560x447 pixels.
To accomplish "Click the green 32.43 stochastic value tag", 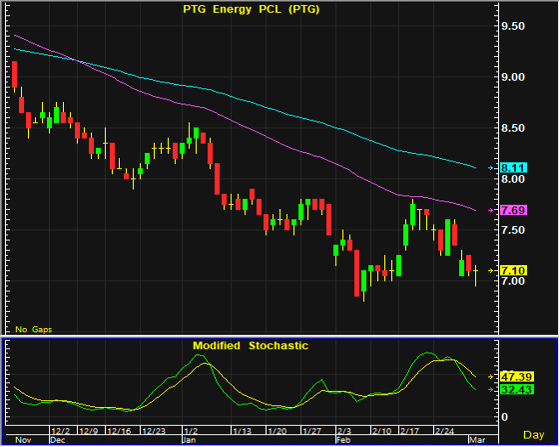I will click(x=517, y=390).
